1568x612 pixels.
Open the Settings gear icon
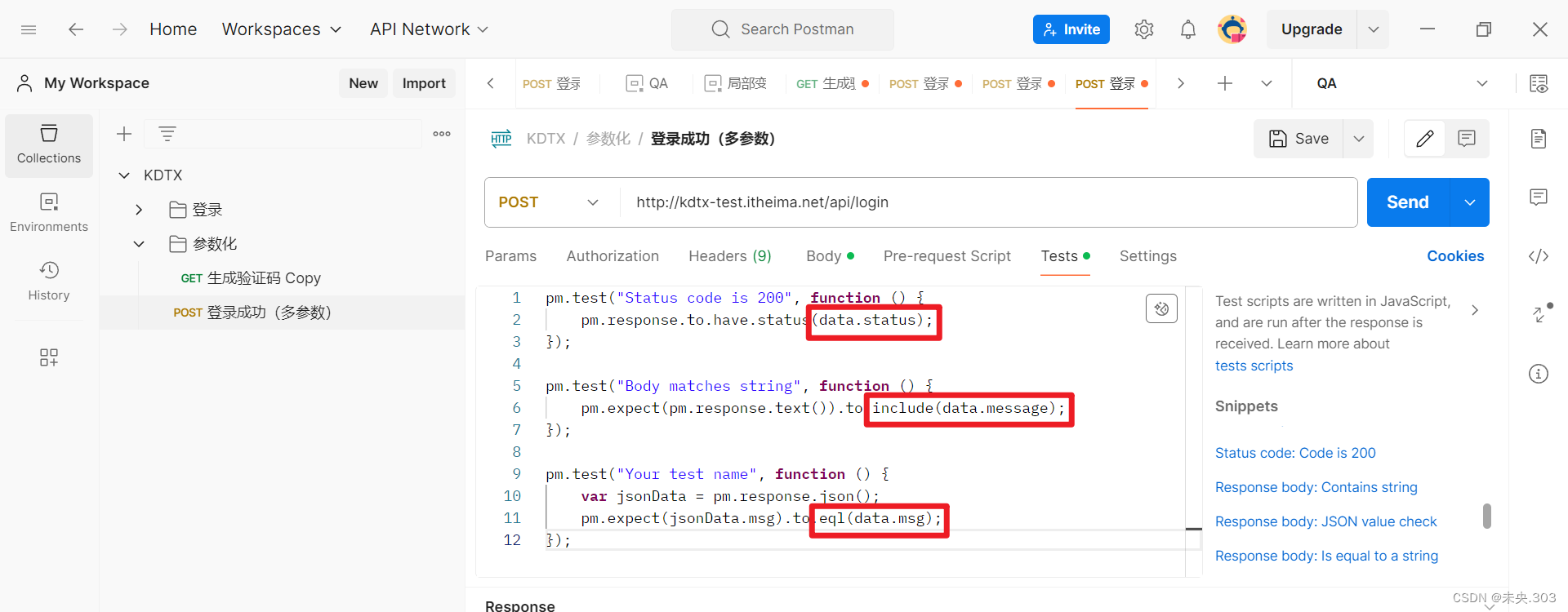[x=1143, y=29]
